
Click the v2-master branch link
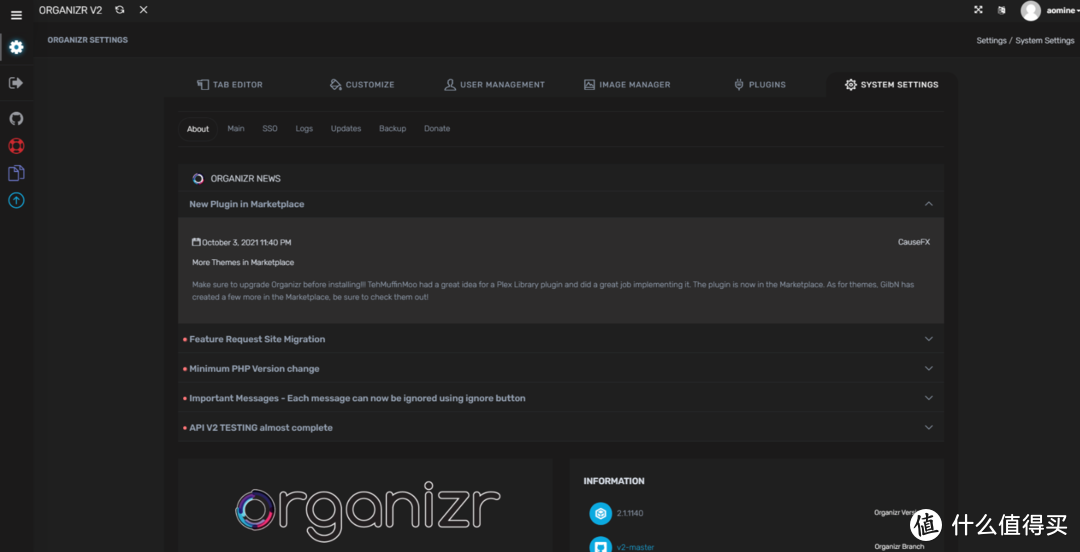pyautogui.click(x=634, y=547)
